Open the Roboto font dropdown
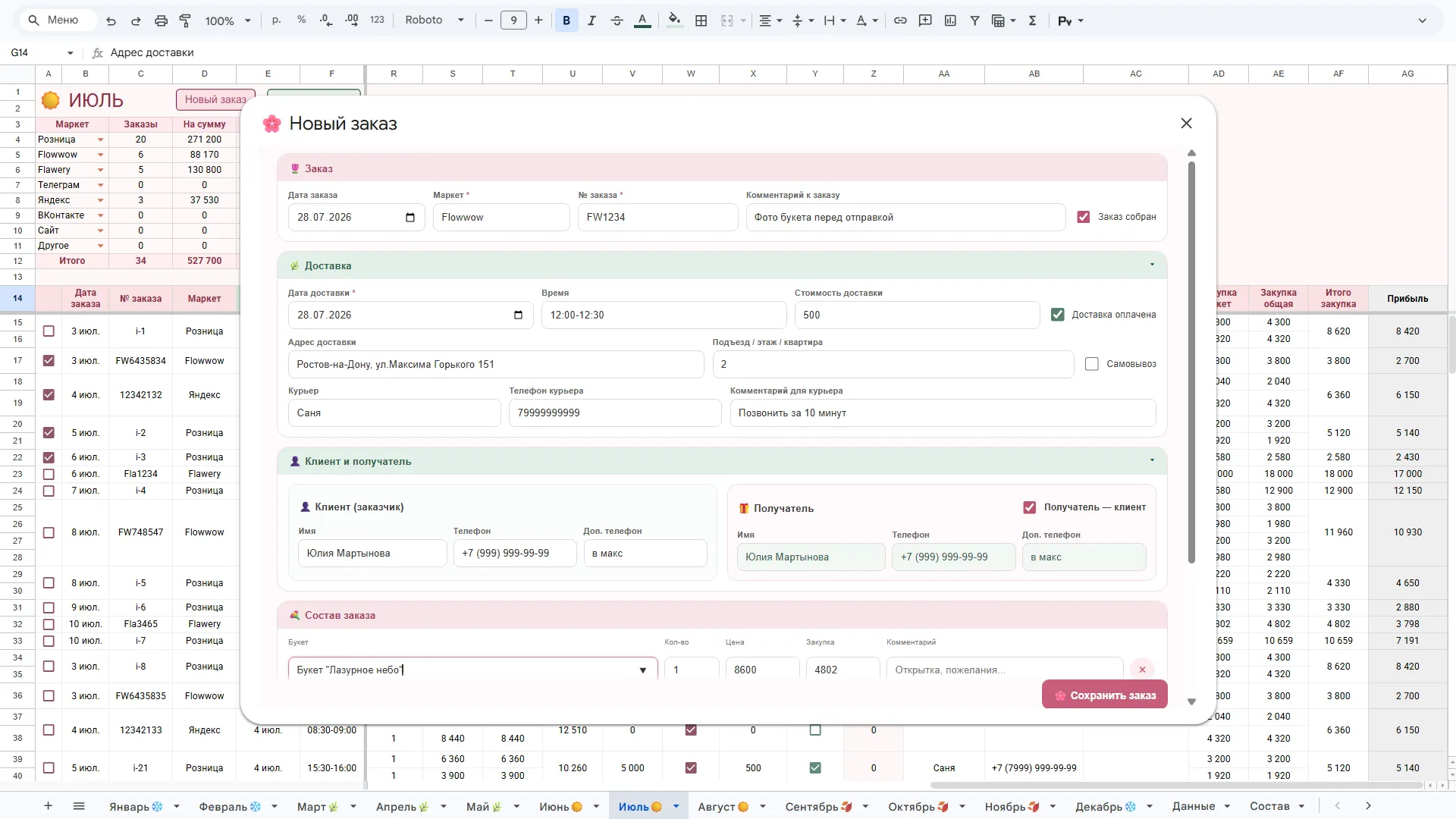Viewport: 1456px width, 819px height. click(x=435, y=20)
